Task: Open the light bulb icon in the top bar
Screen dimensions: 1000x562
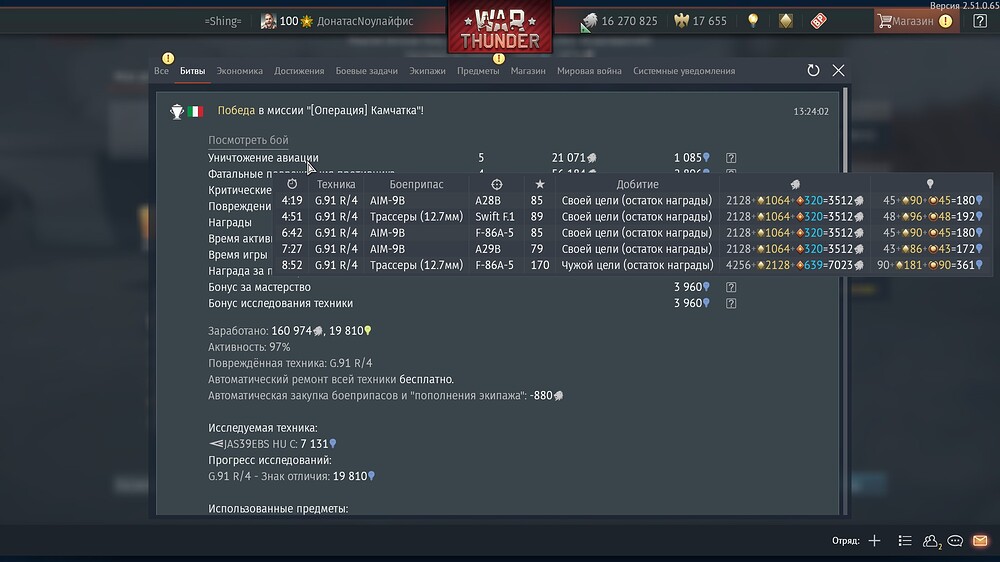Action: pos(753,20)
